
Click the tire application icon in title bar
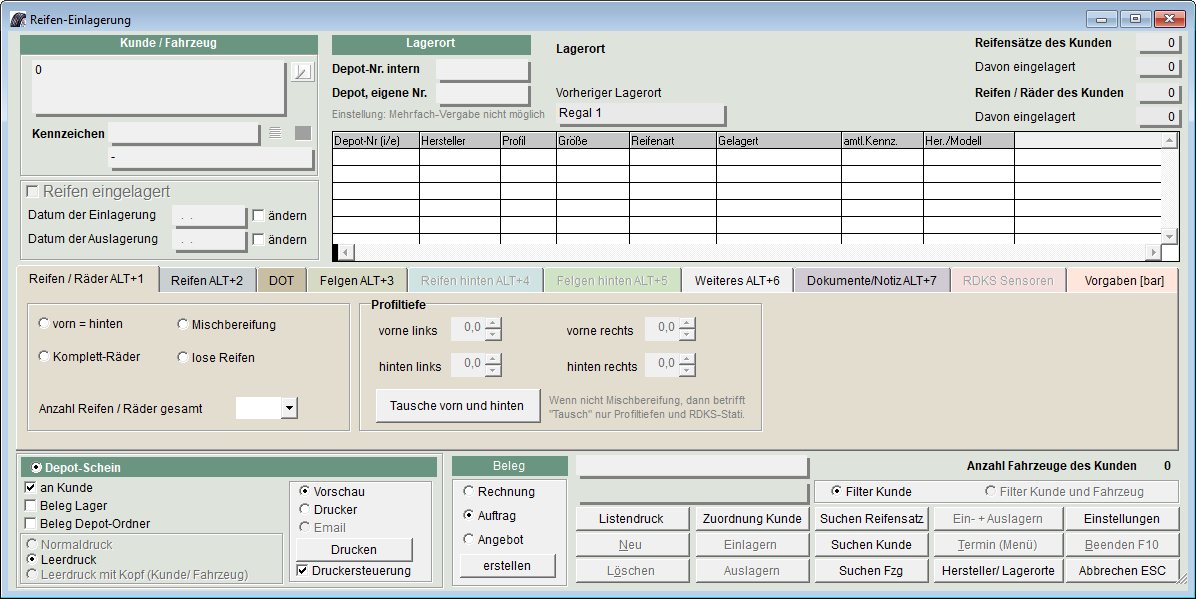(x=18, y=19)
